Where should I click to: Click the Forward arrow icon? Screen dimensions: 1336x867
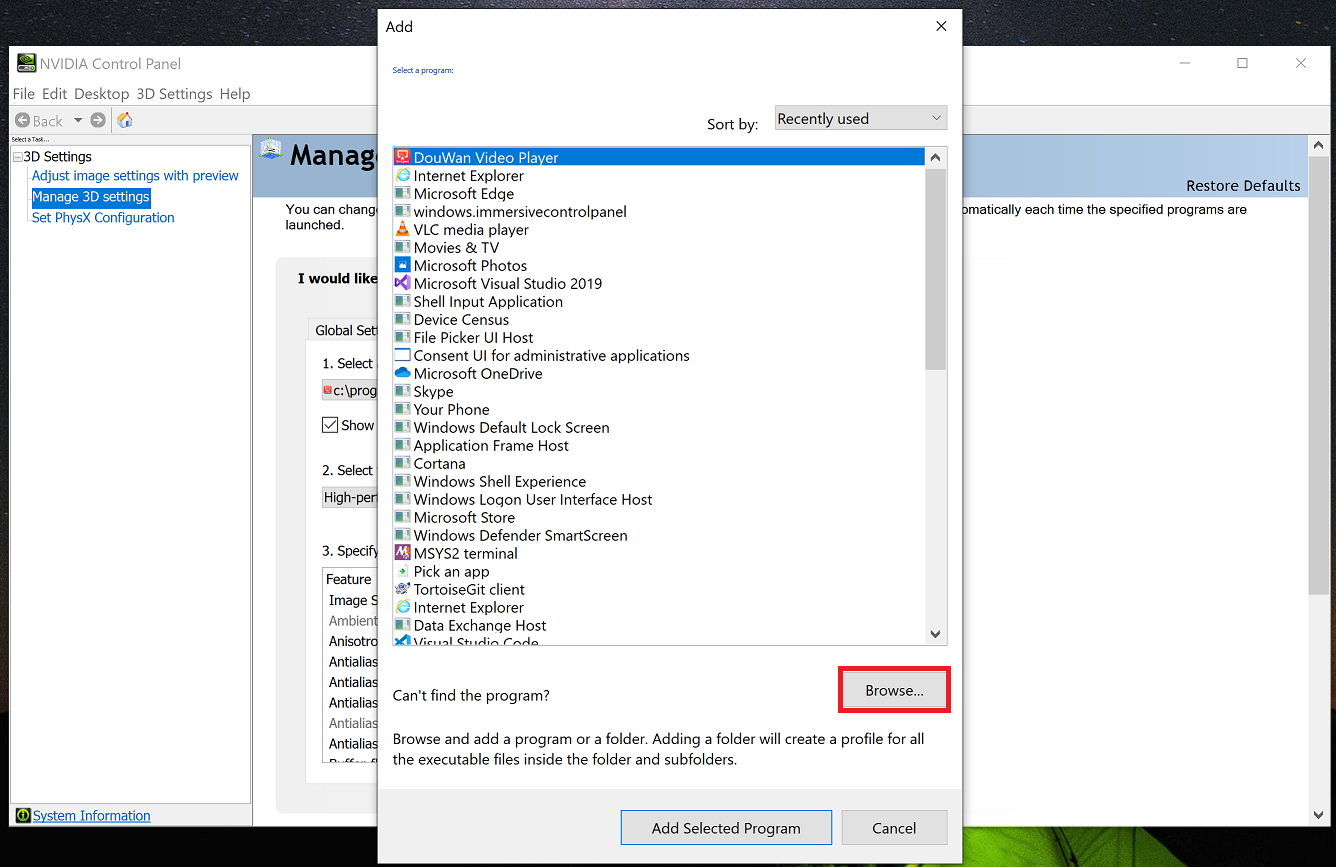click(98, 120)
